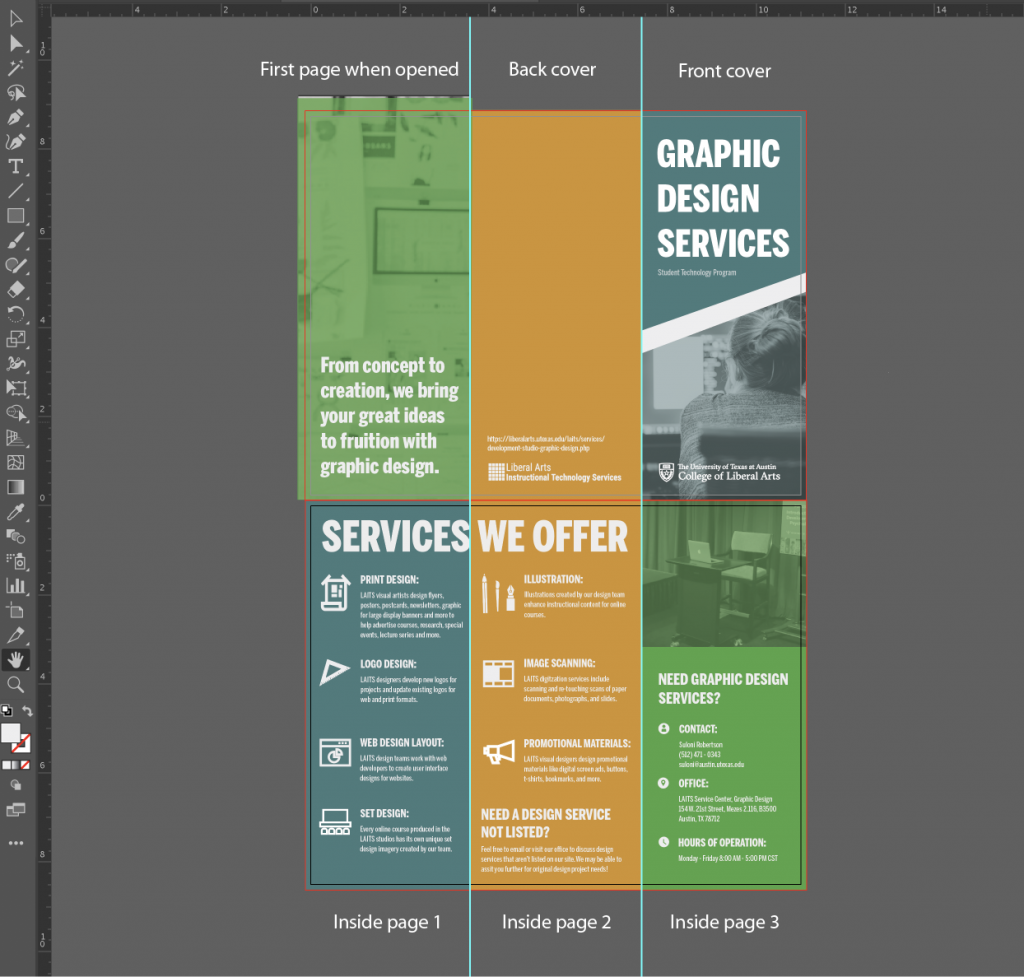Select the 'WEB DESIGN LAYOUT:' heading
This screenshot has width=1024, height=977.
402,743
